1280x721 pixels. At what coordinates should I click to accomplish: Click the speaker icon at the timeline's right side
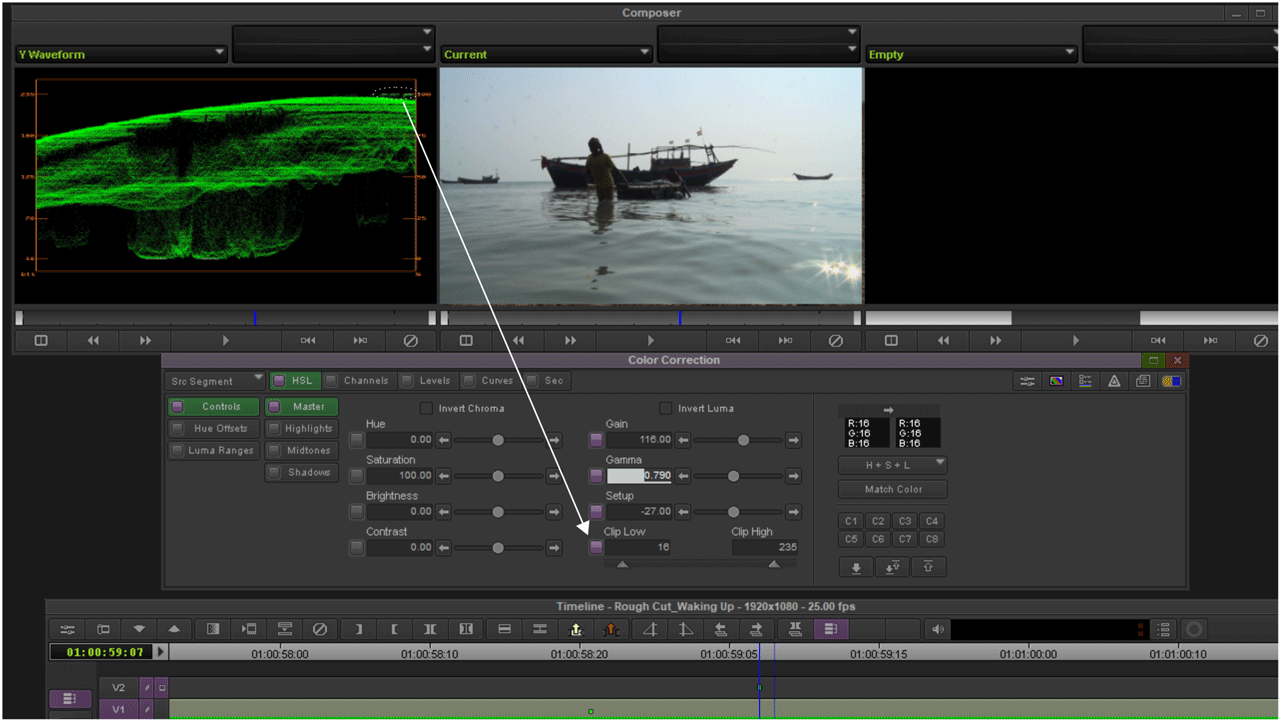pos(937,628)
